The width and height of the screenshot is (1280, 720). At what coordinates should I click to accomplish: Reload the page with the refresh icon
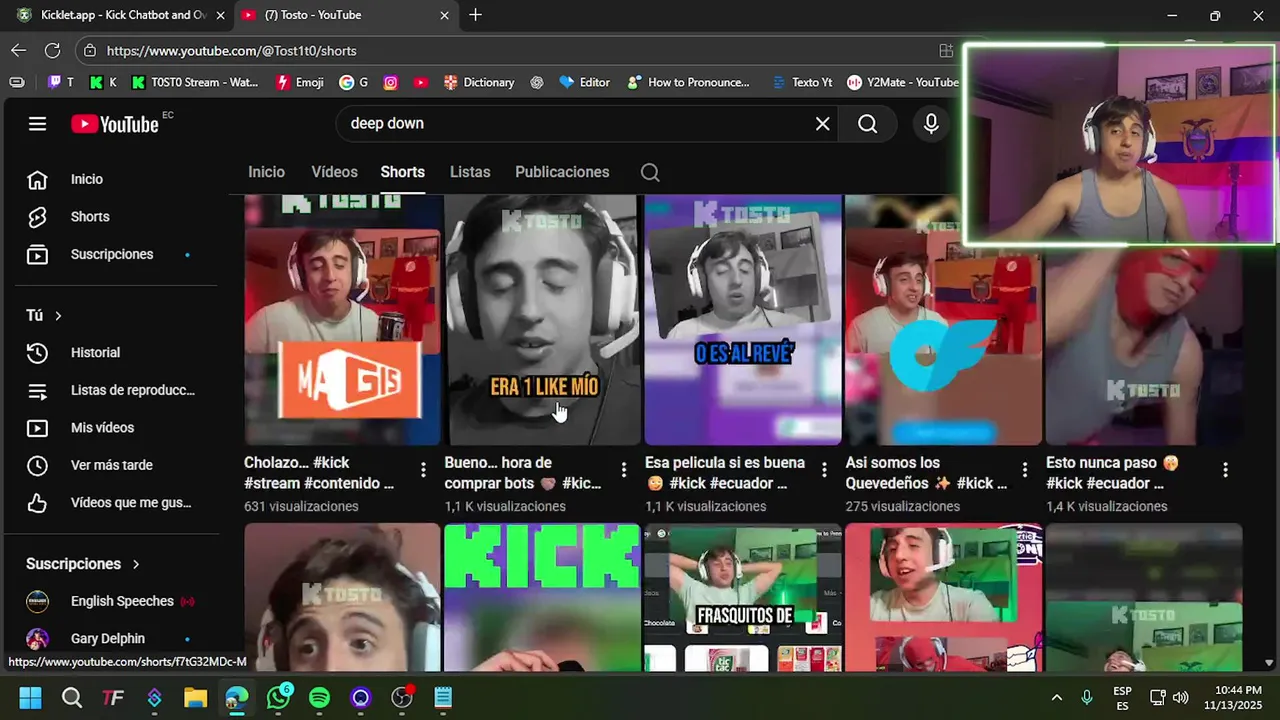tap(52, 50)
